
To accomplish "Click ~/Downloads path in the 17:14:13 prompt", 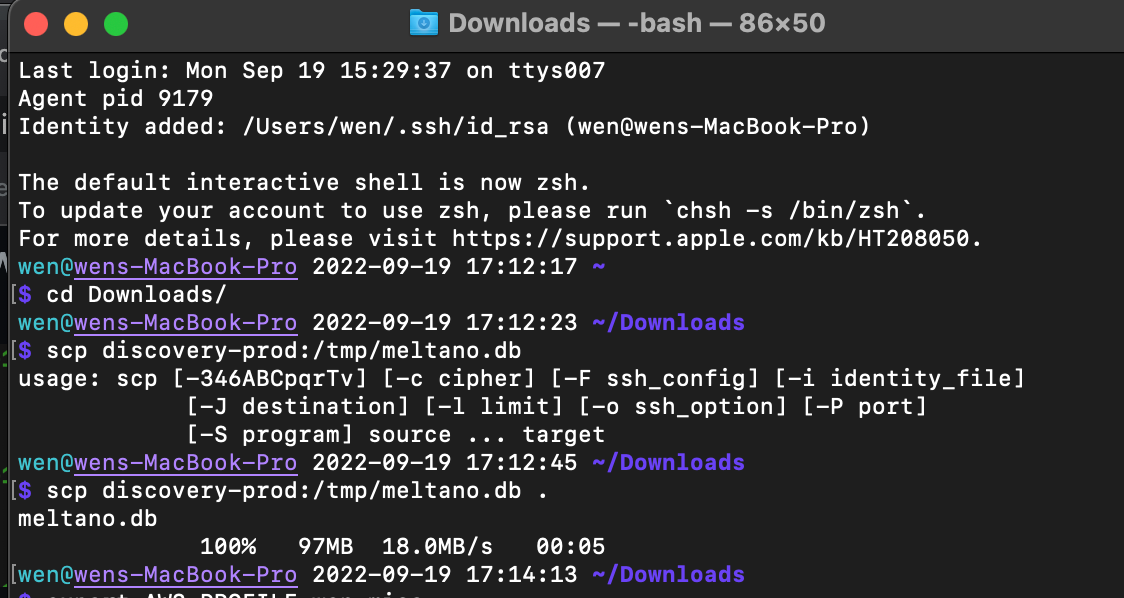I will [x=669, y=575].
